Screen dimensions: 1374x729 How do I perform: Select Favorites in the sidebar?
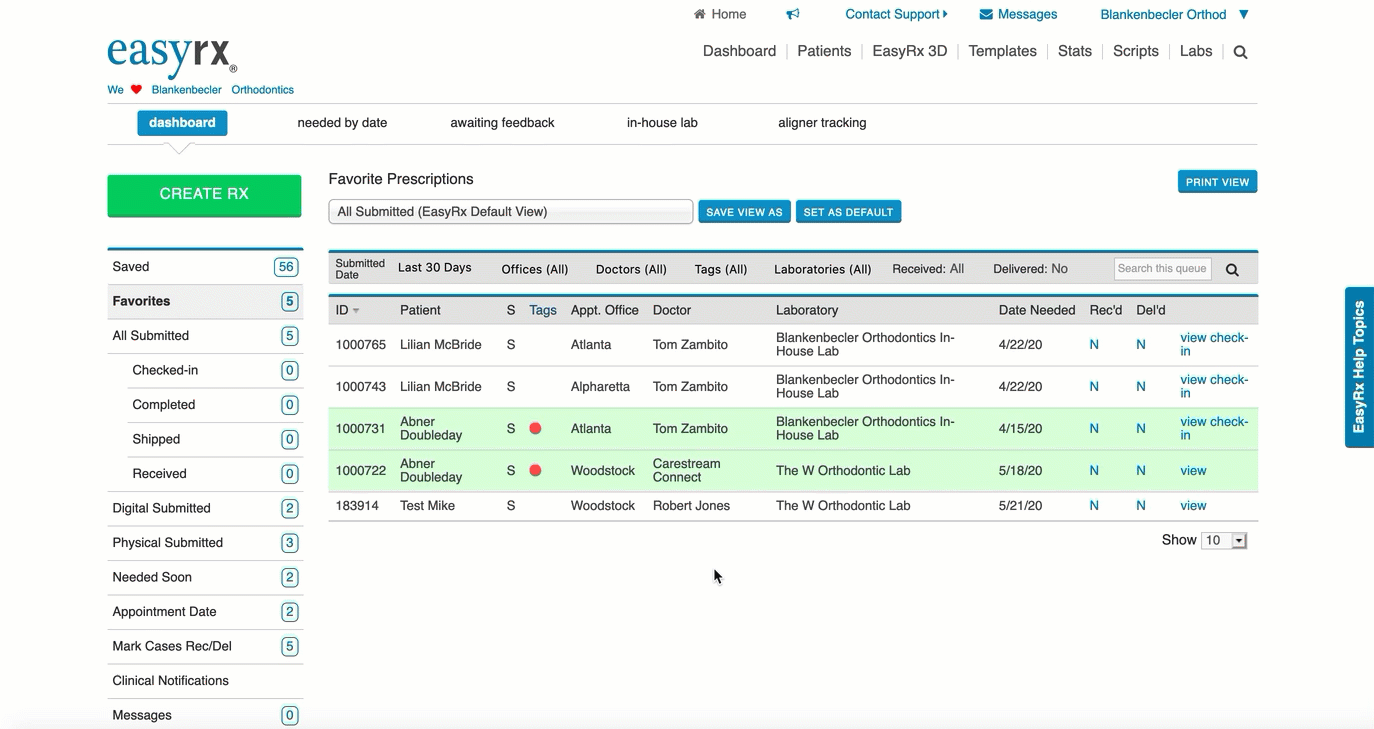(205, 301)
